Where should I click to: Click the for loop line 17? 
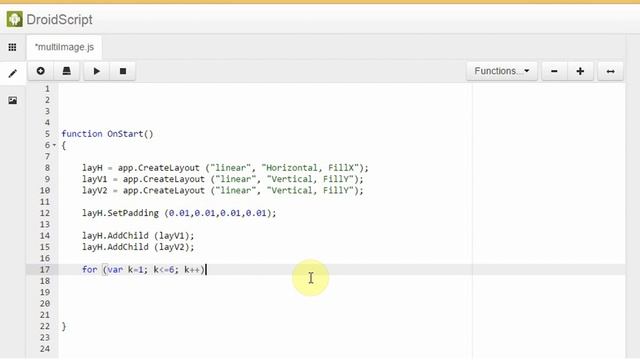[x=144, y=269]
